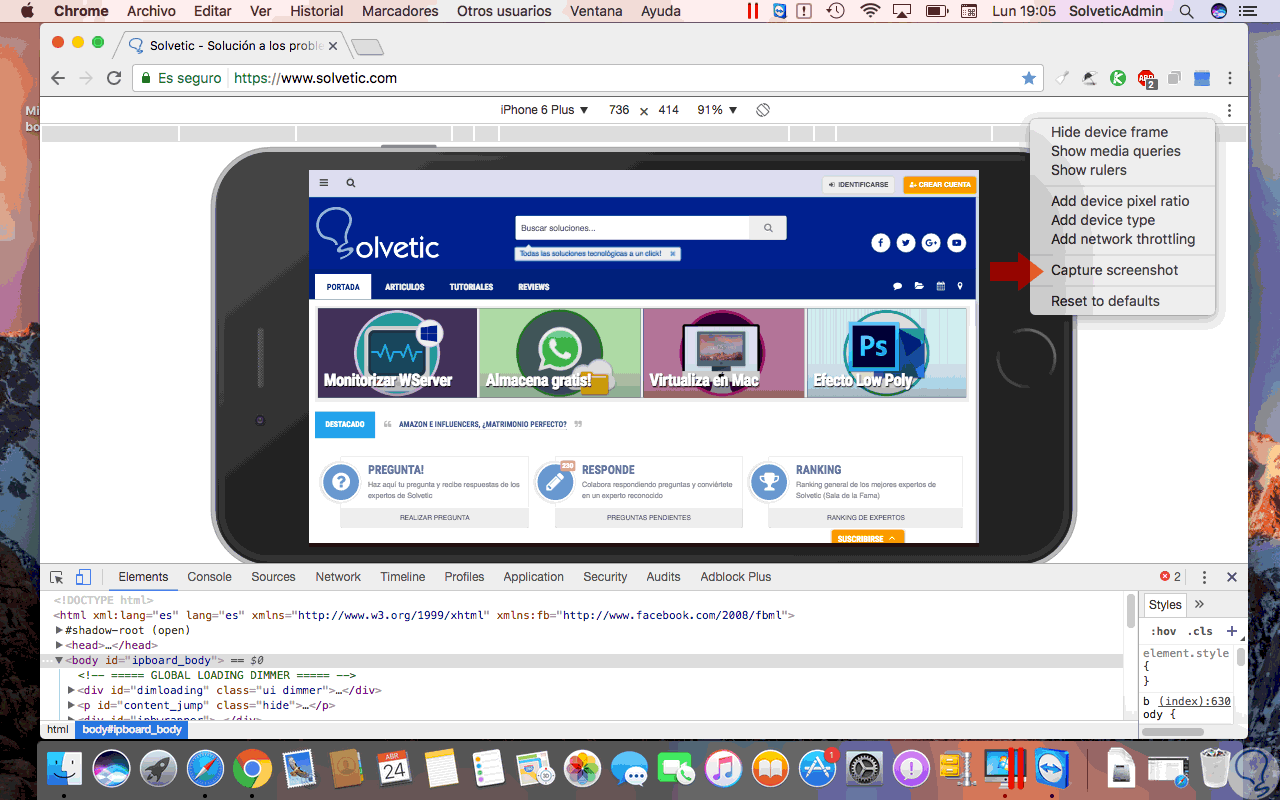Open the Time Machine menu bar icon

[x=835, y=11]
